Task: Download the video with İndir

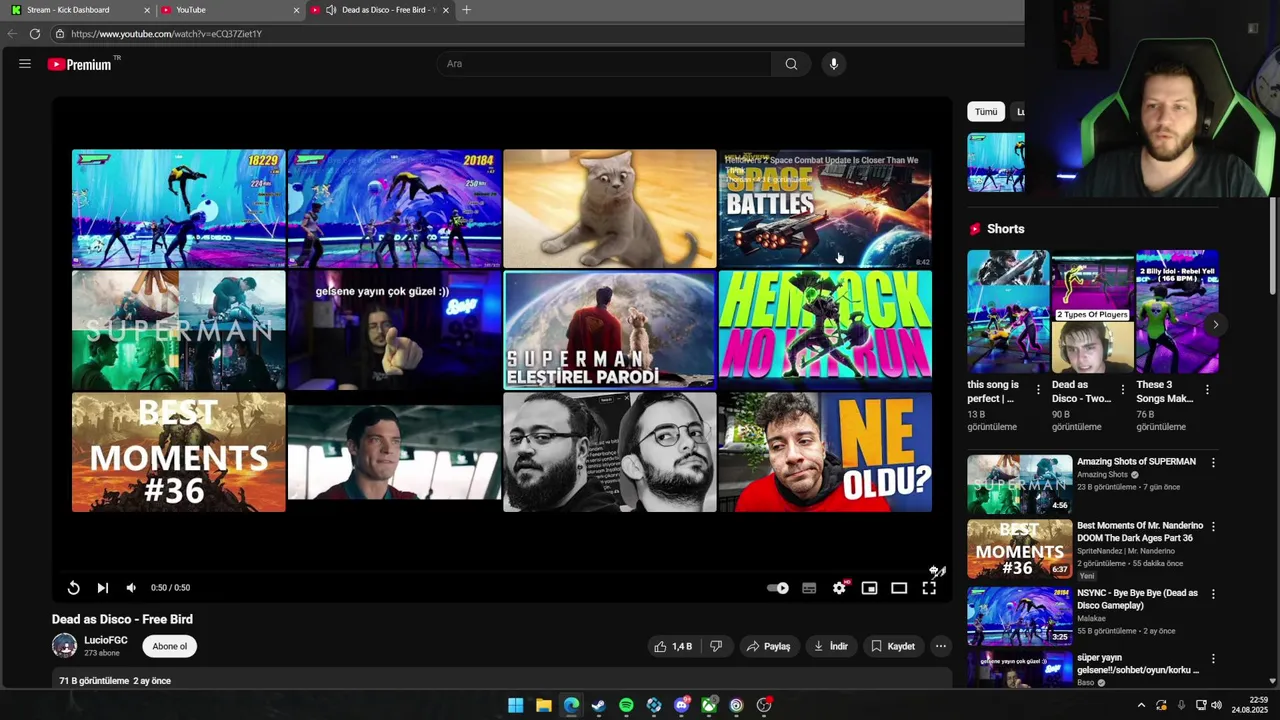Action: pyautogui.click(x=831, y=646)
